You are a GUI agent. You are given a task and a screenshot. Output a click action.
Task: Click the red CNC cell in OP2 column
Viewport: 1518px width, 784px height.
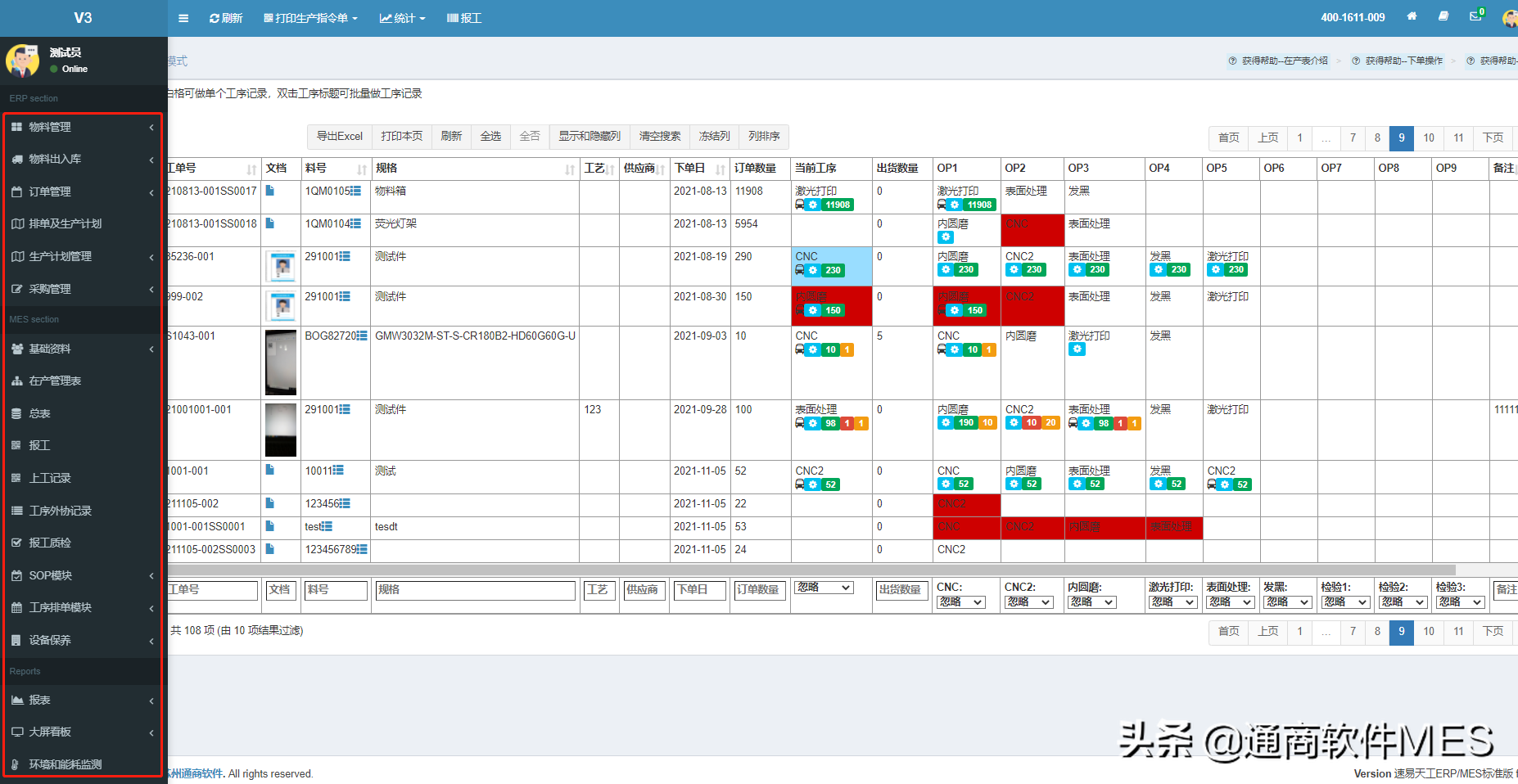[1032, 230]
